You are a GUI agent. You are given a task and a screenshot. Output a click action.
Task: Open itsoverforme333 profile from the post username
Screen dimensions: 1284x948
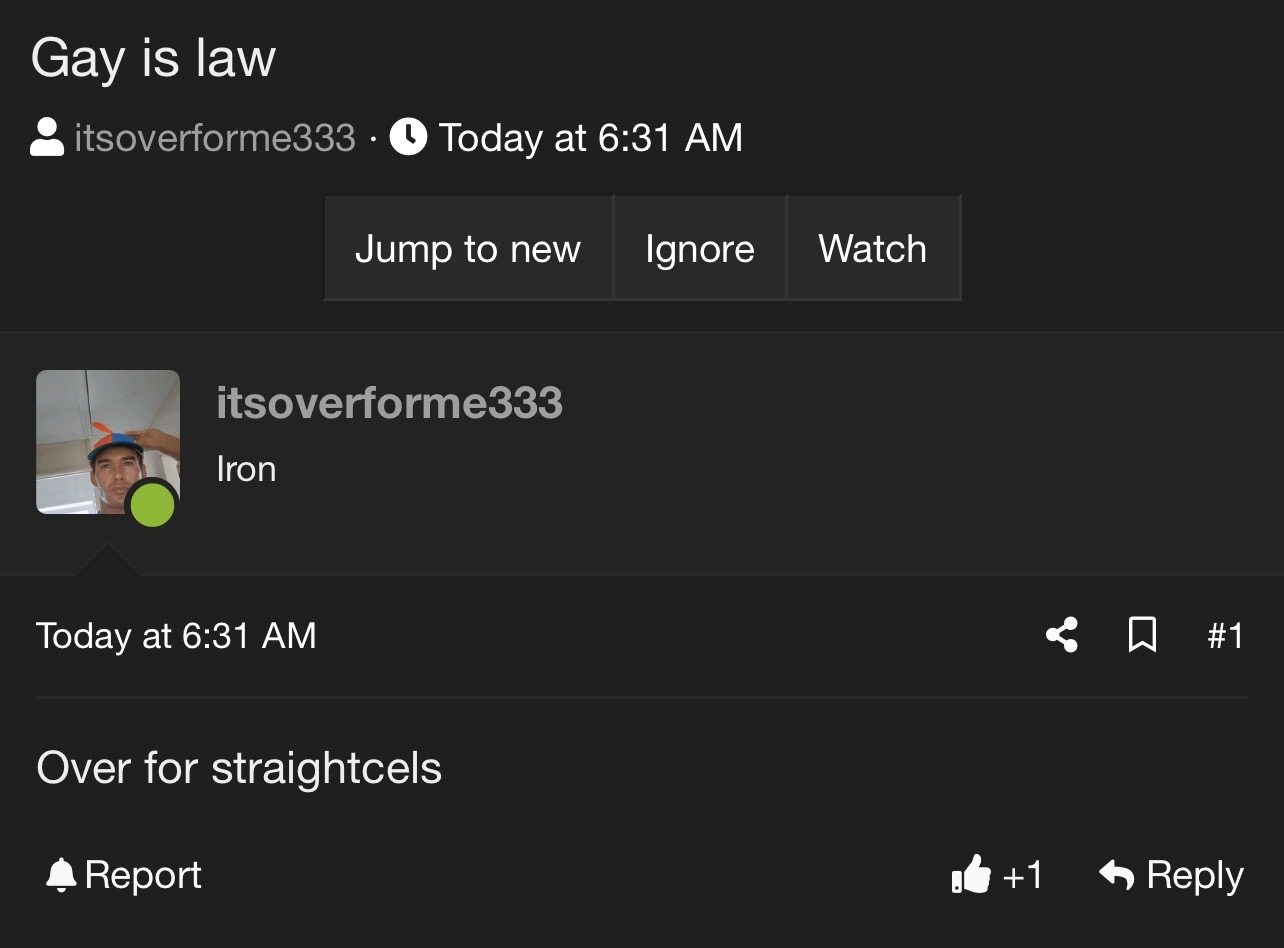389,403
